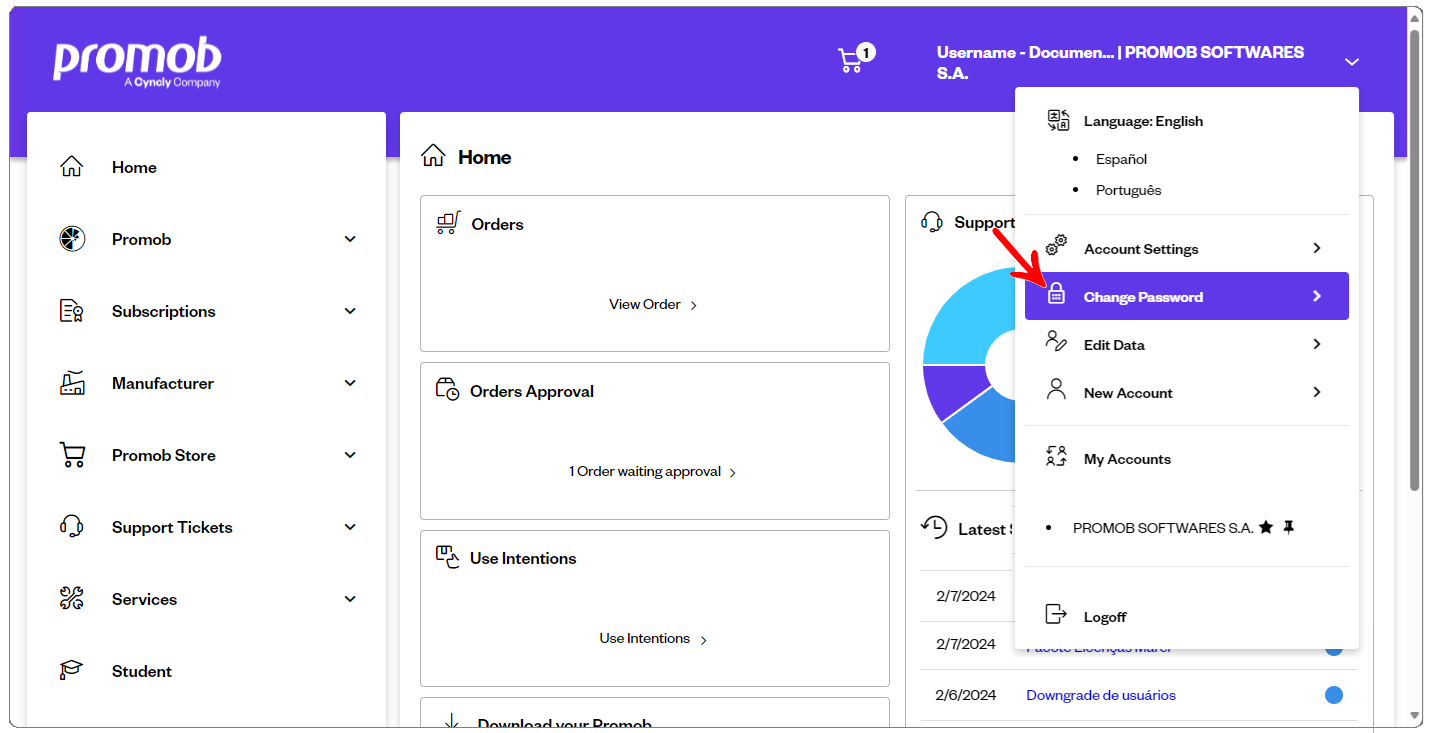Select PROMOB SOFTWARES S.A. account entry
This screenshot has width=1431, height=733.
pyautogui.click(x=1163, y=527)
